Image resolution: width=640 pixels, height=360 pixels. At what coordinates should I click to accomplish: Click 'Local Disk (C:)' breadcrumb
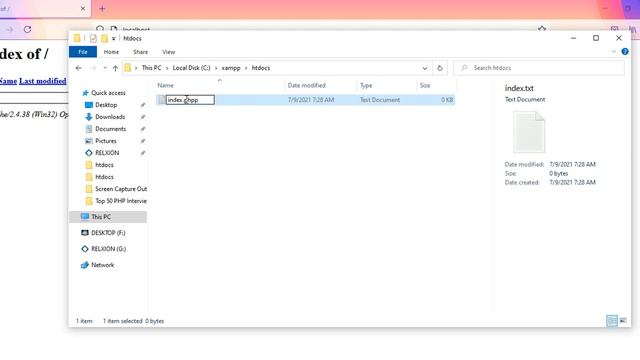(x=191, y=68)
